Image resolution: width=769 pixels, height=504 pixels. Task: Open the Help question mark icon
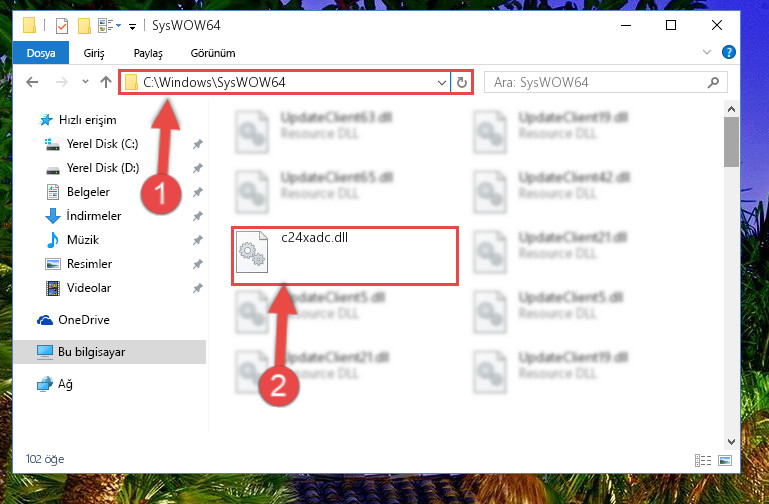[x=729, y=52]
